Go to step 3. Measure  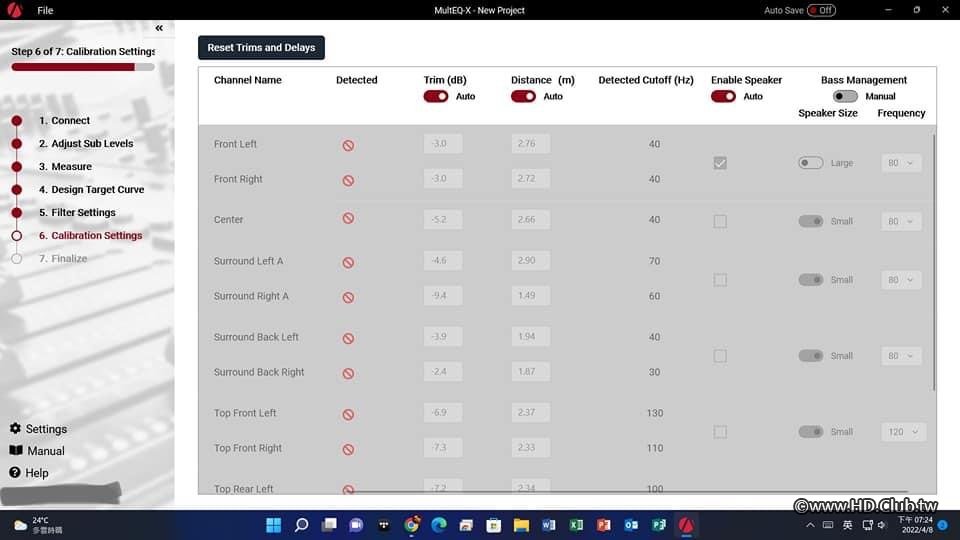click(x=66, y=167)
